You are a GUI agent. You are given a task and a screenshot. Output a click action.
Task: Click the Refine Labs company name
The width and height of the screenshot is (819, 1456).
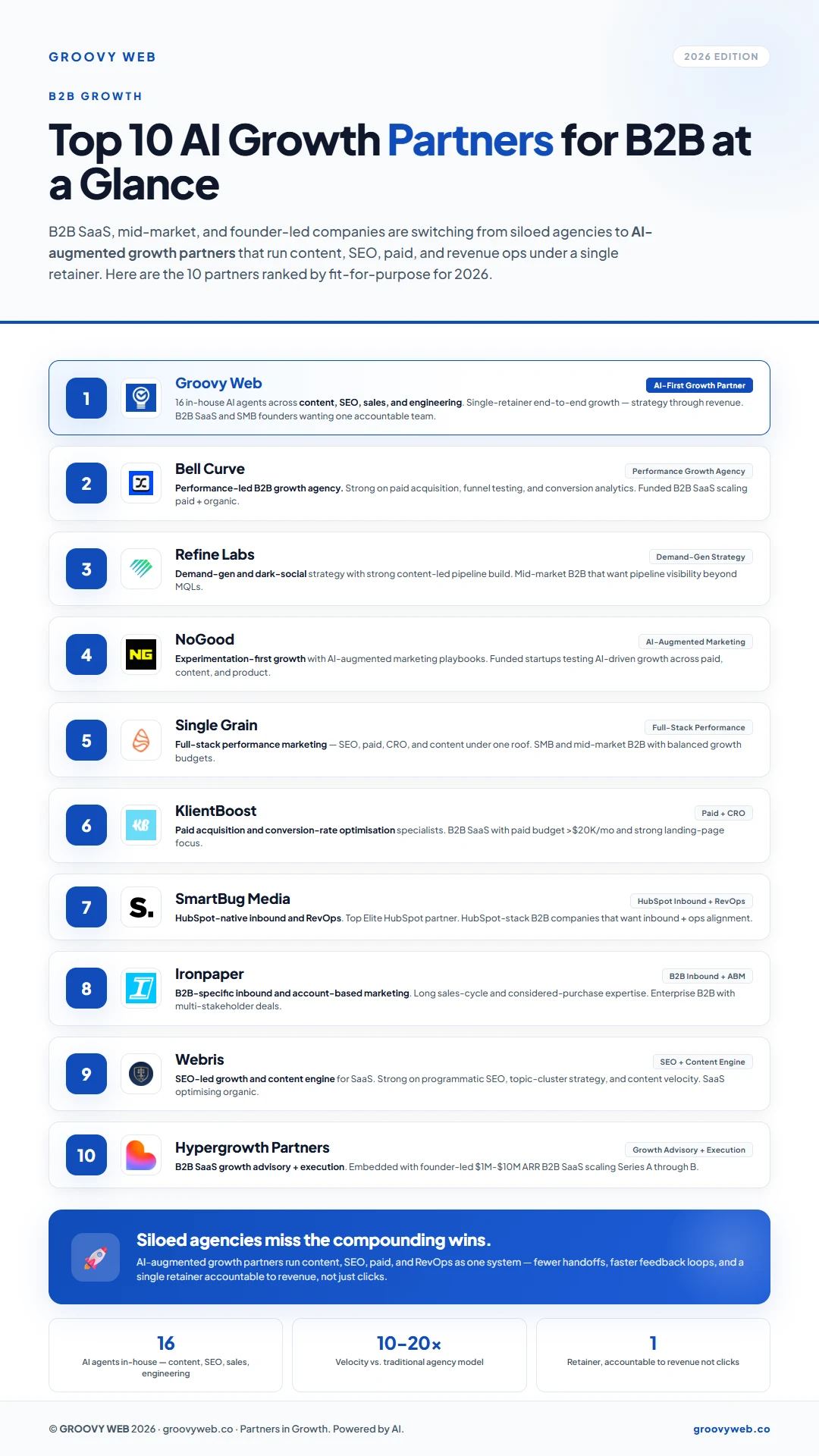click(215, 554)
